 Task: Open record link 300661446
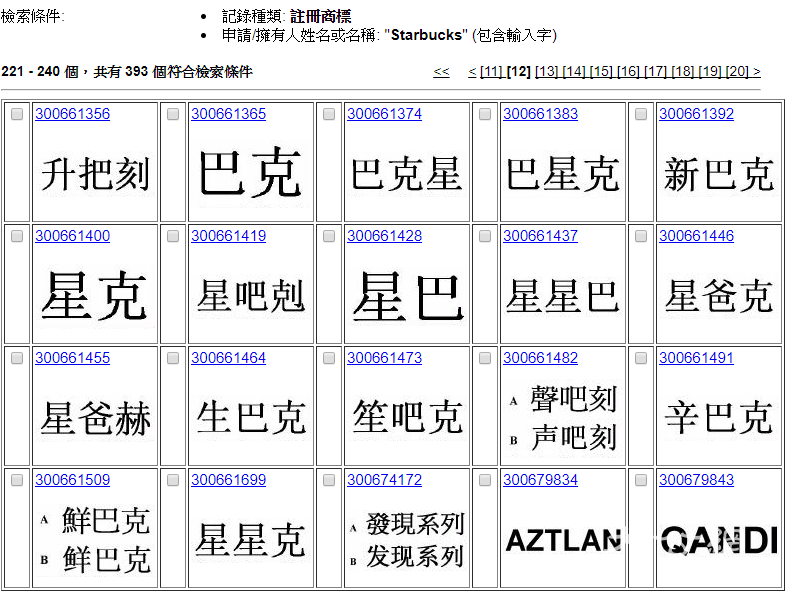(x=696, y=236)
